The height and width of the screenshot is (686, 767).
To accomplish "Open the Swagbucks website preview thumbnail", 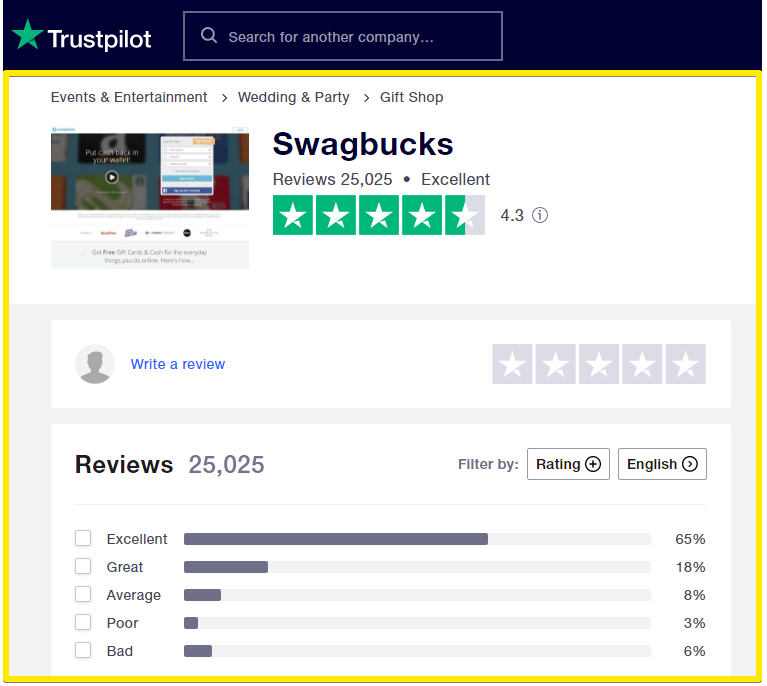I will 150,198.
